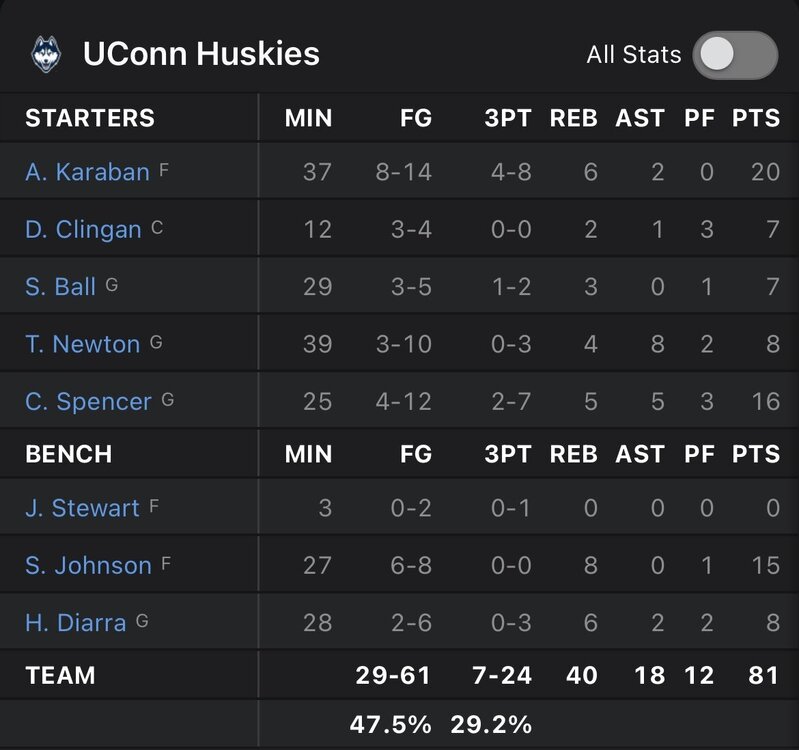
Task: Open S. Ball player page
Action: 60,287
